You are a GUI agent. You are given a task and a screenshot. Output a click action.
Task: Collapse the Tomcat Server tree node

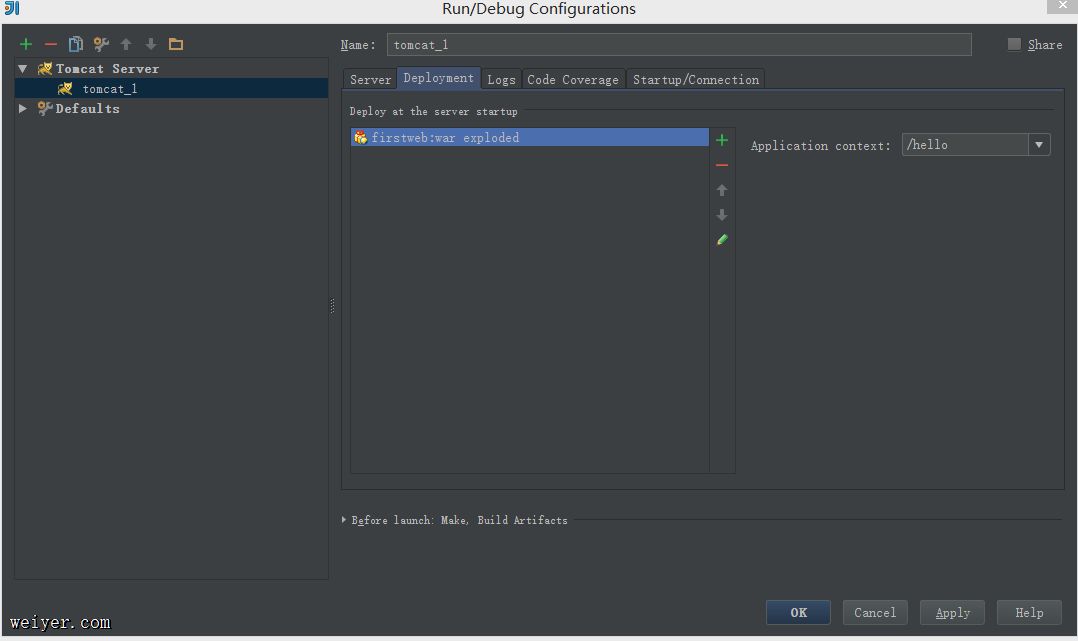click(23, 69)
